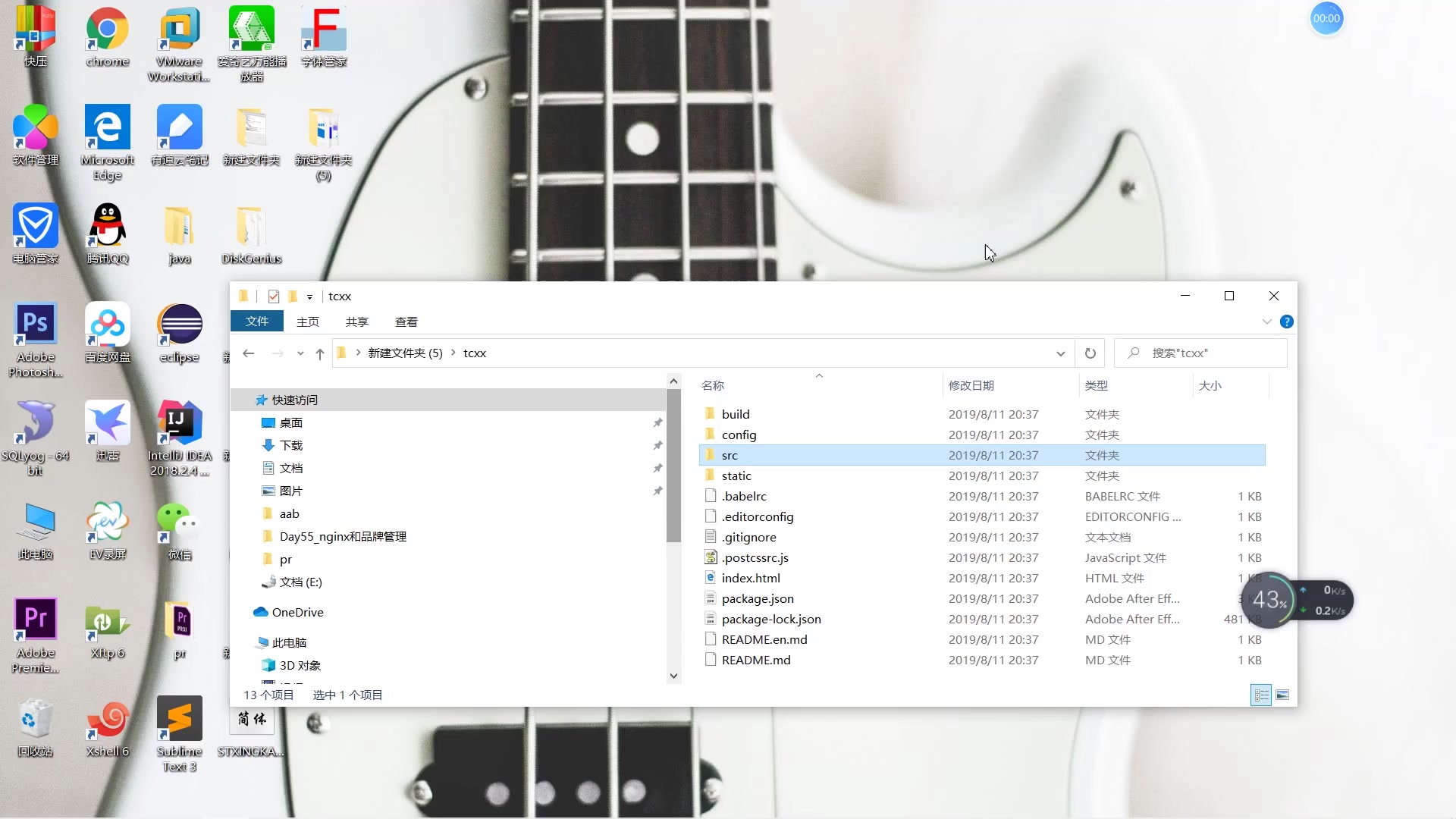Select the build folder in file list
This screenshot has width=1456, height=819.
tap(982, 414)
